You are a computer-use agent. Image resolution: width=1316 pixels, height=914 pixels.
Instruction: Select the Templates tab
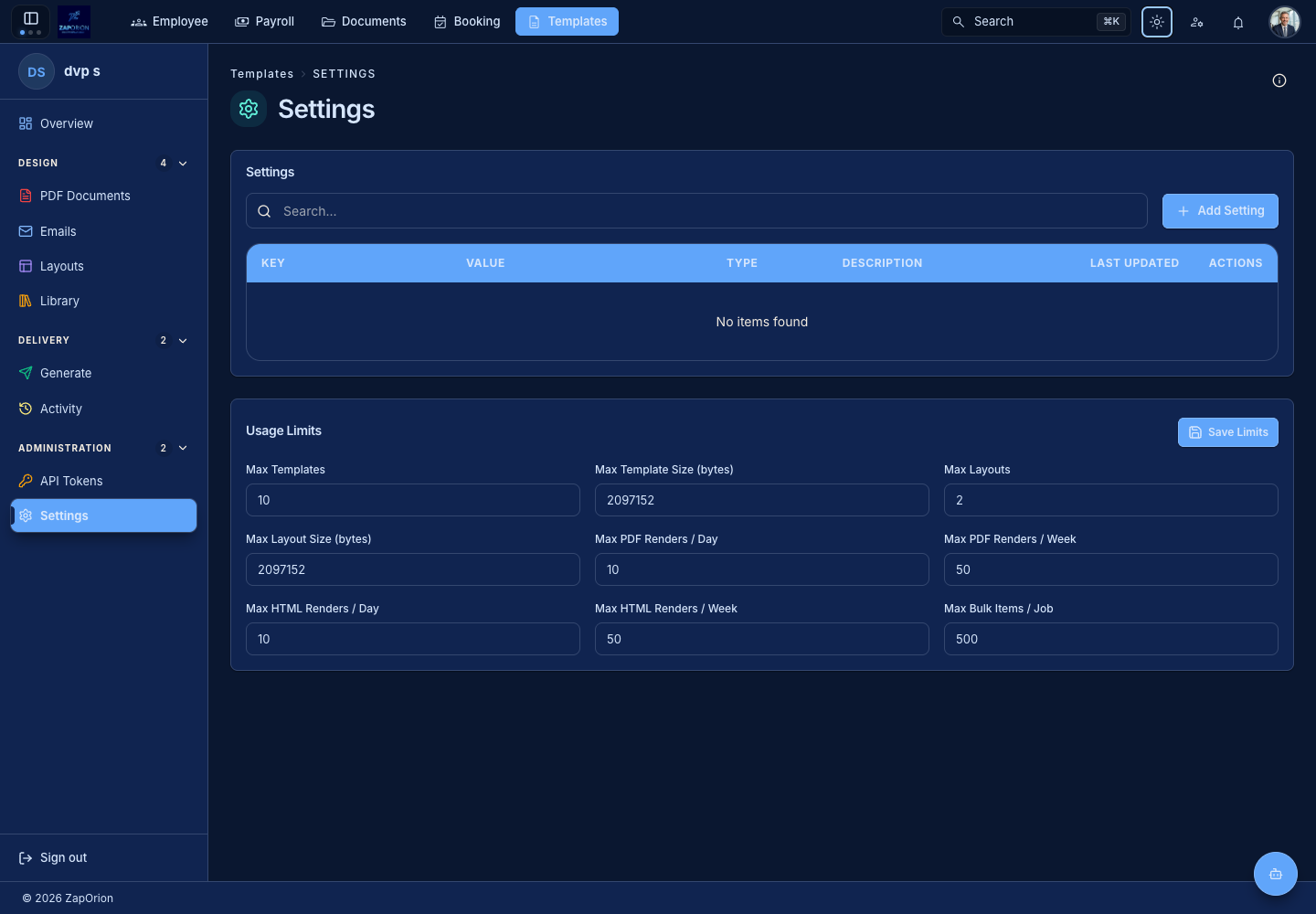567,21
